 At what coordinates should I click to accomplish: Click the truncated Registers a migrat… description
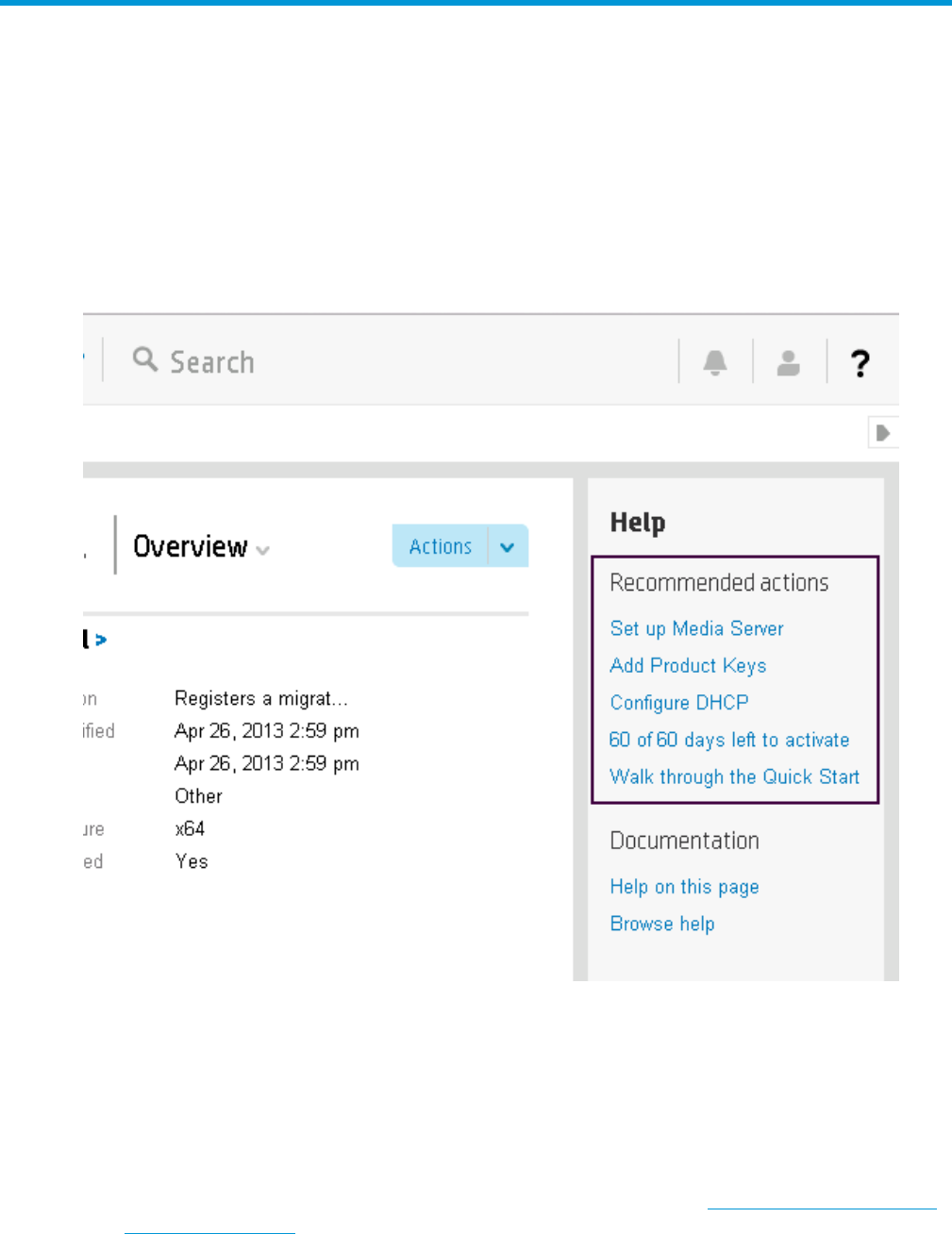tap(261, 698)
